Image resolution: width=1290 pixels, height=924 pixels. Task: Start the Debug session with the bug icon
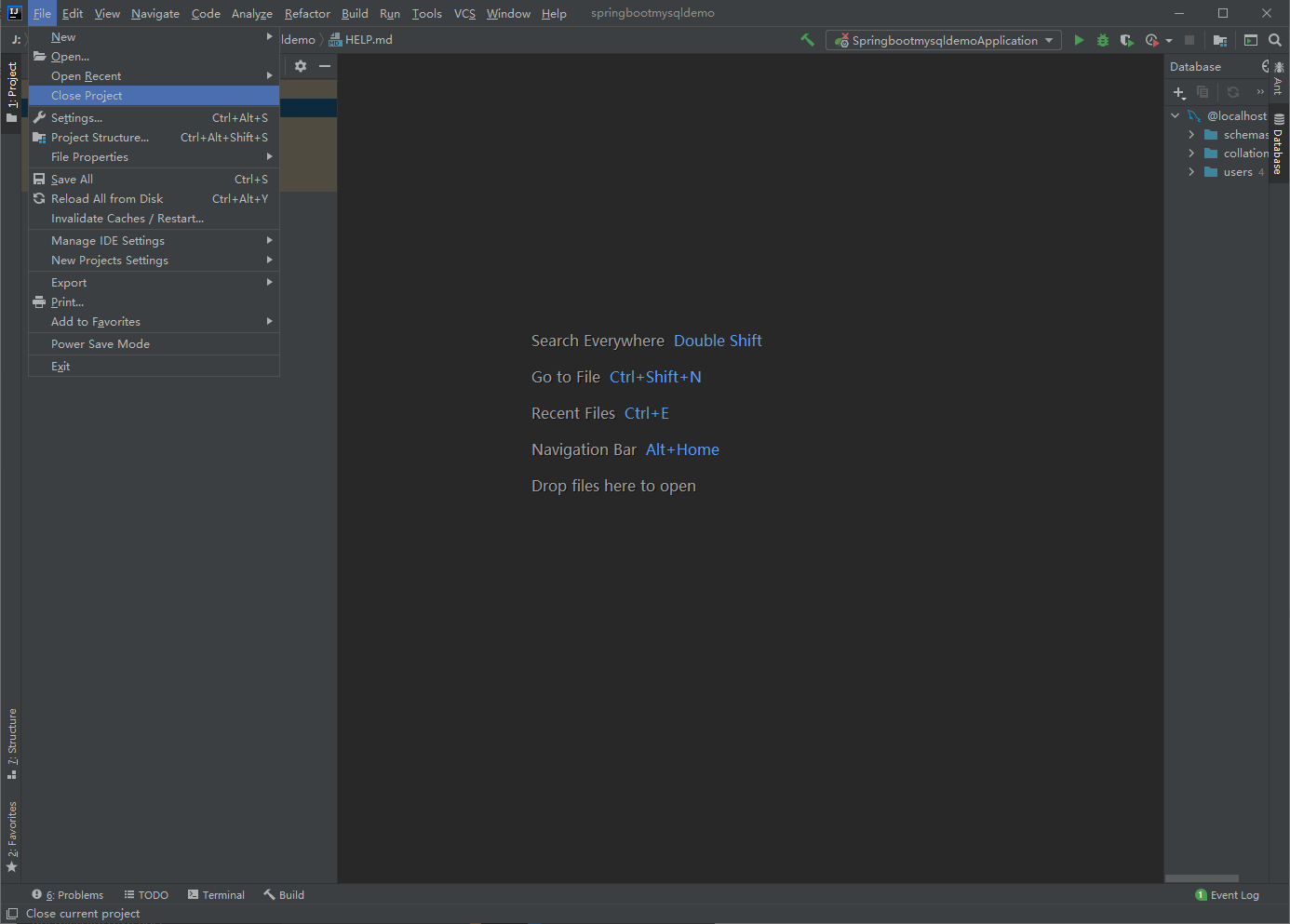(x=1102, y=40)
